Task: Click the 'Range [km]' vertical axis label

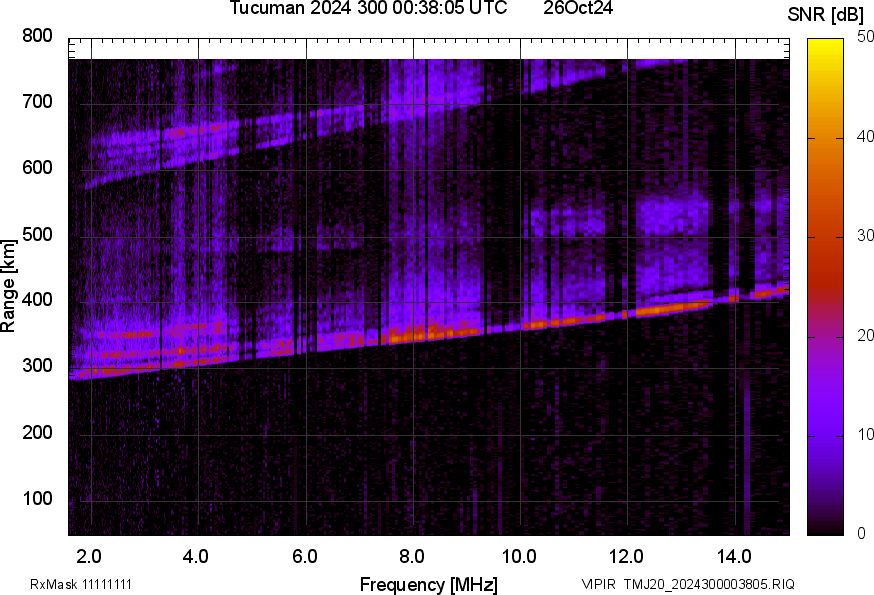Action: (x=9, y=286)
